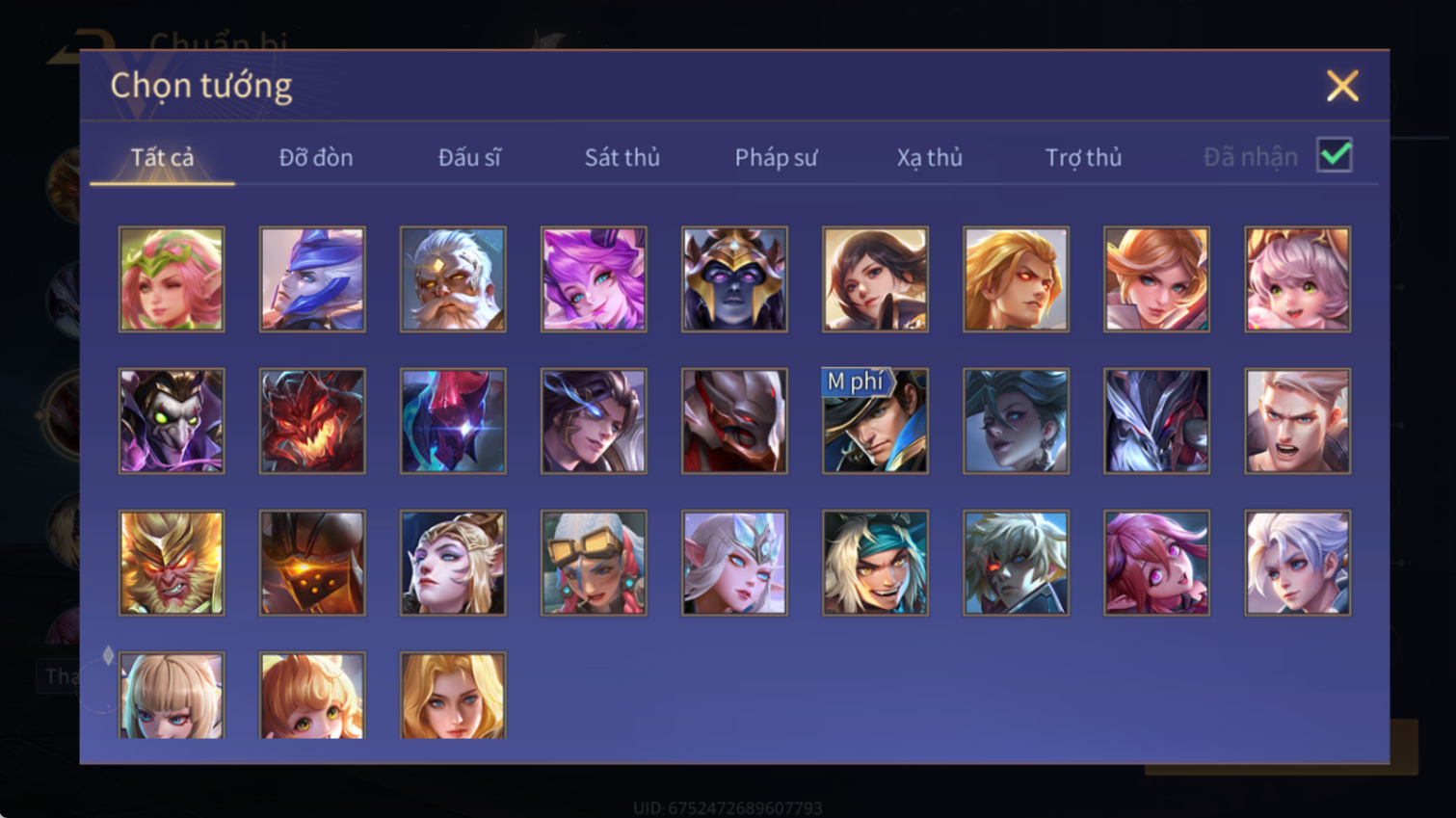Select the red lava demon hero

point(312,421)
